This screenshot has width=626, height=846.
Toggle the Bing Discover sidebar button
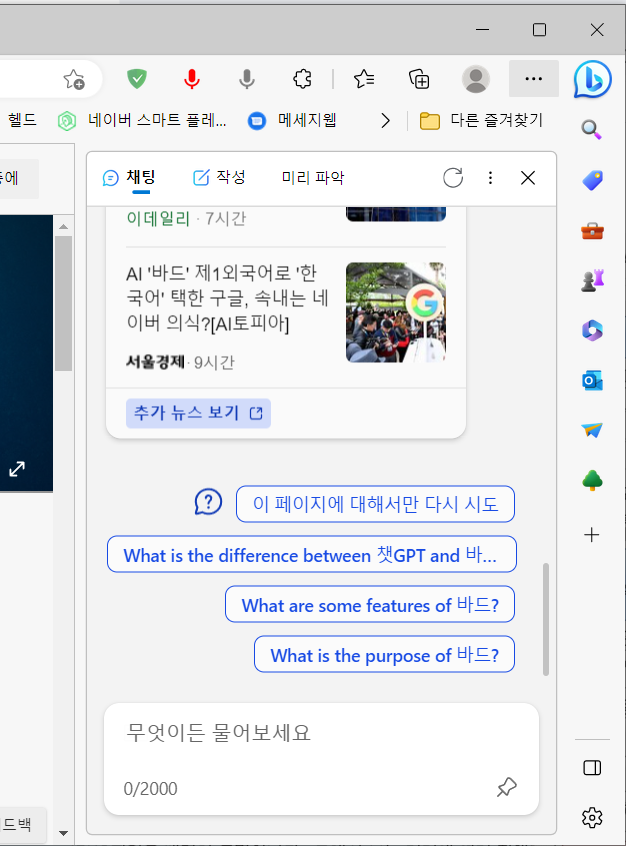[593, 79]
